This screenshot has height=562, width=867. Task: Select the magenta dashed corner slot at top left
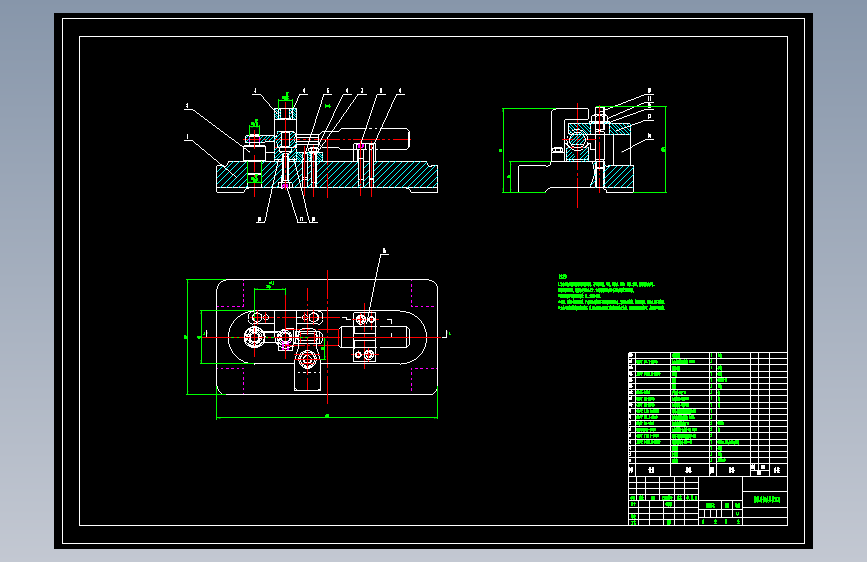(232, 294)
